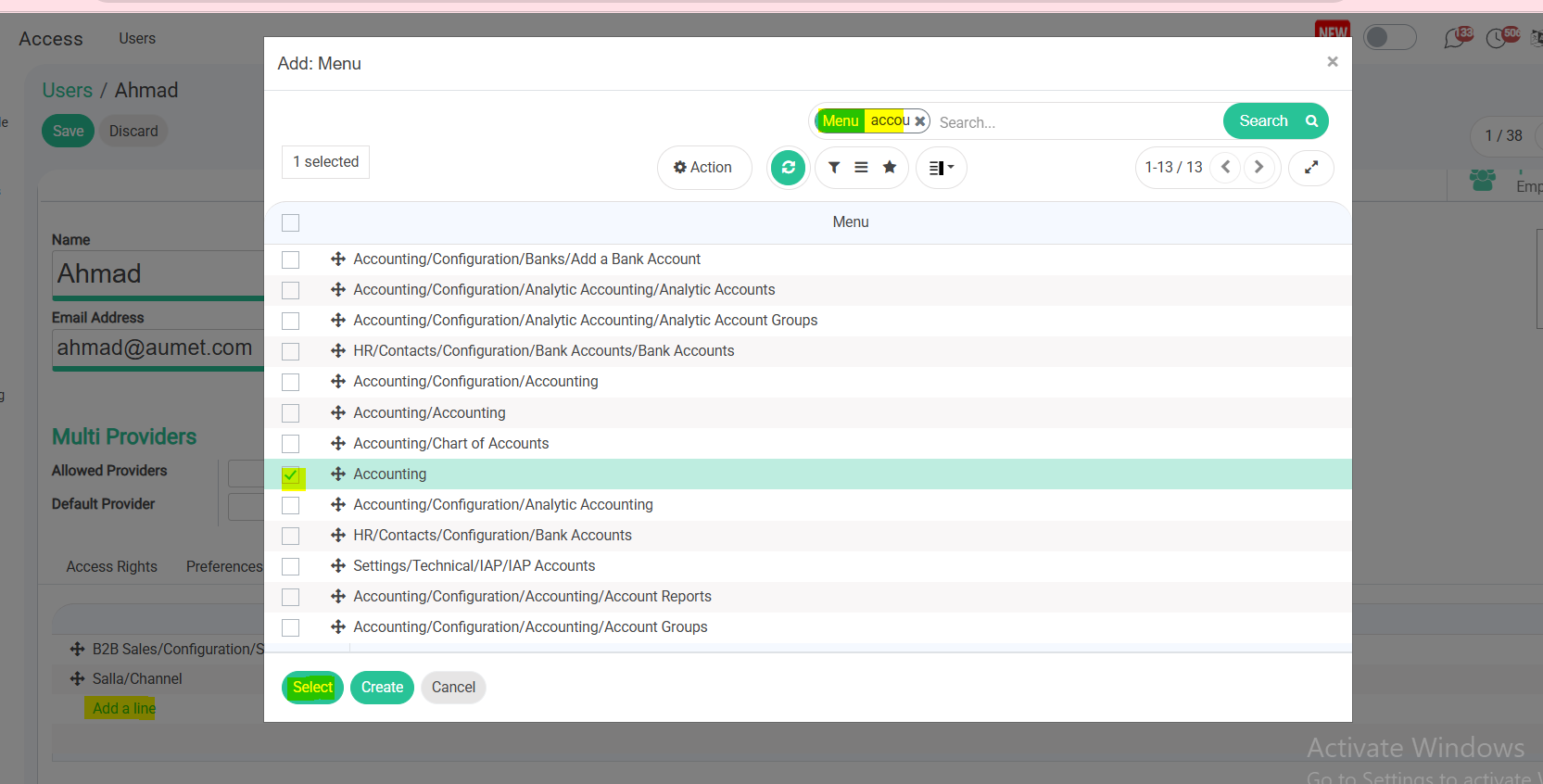
Task: Click the Name field containing Ahmad
Action: click(x=158, y=274)
